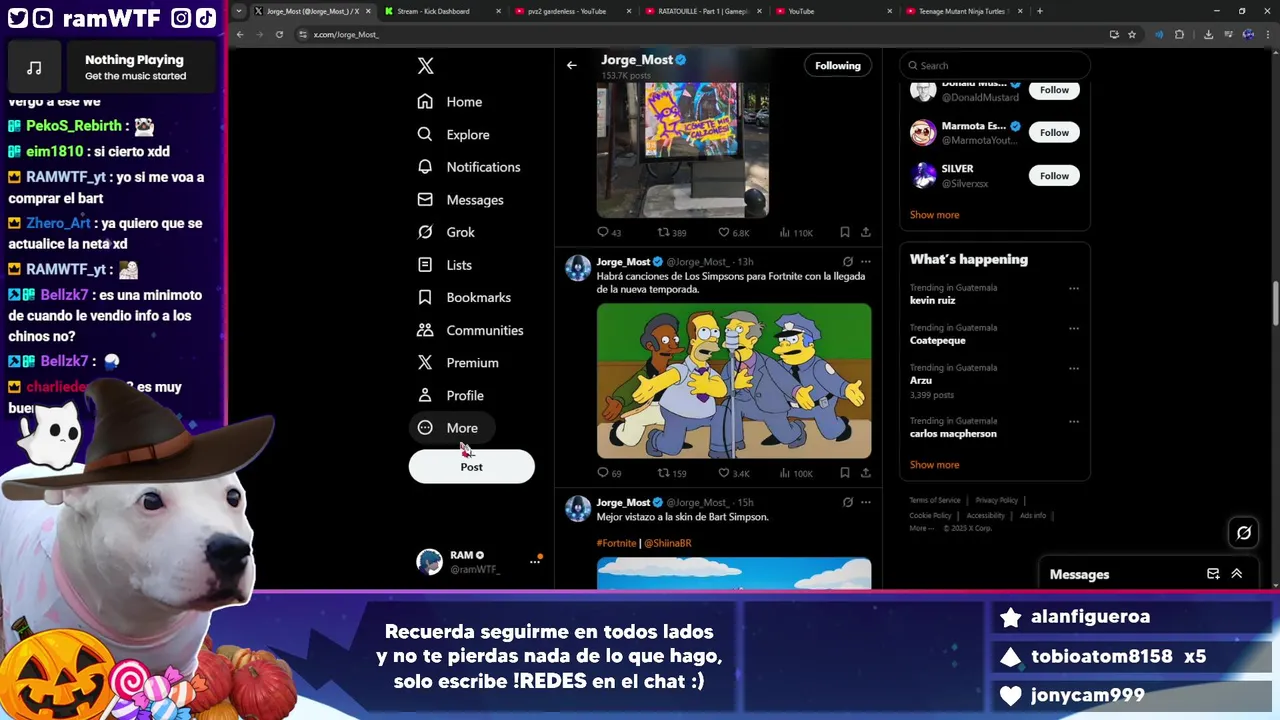Open Profile in the sidebar
Image resolution: width=1280 pixels, height=720 pixels.
point(450,395)
